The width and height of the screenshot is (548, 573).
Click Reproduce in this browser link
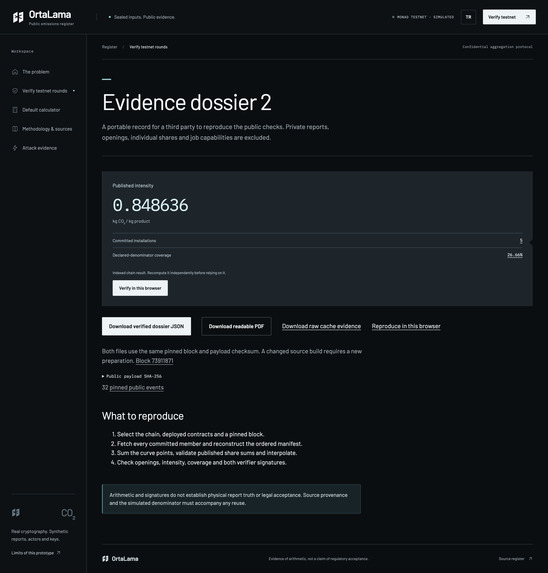point(406,326)
